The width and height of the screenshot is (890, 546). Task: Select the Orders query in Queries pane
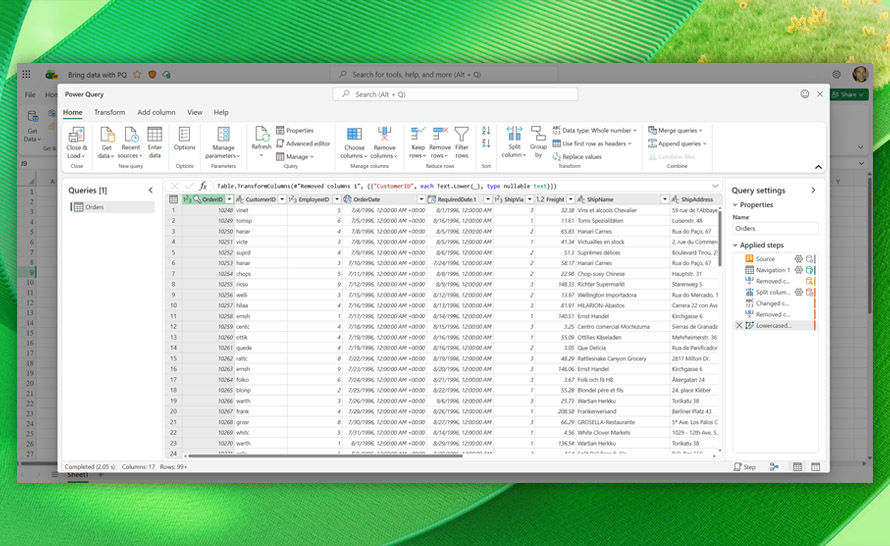pos(94,207)
